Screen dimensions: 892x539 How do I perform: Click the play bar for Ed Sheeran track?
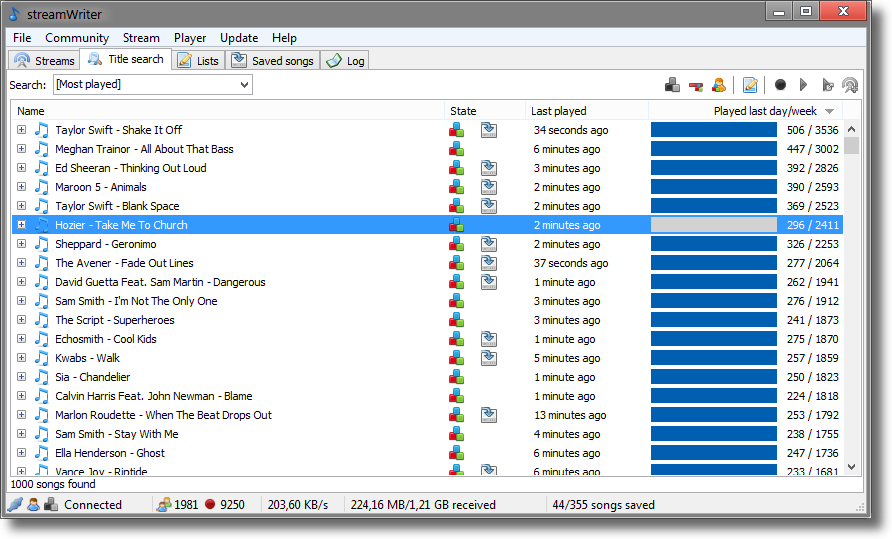pos(713,168)
